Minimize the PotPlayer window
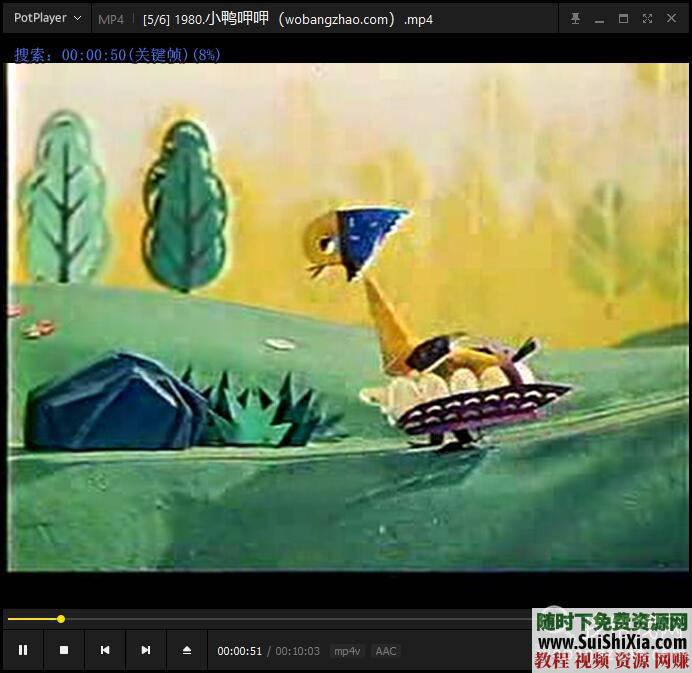 point(599,18)
